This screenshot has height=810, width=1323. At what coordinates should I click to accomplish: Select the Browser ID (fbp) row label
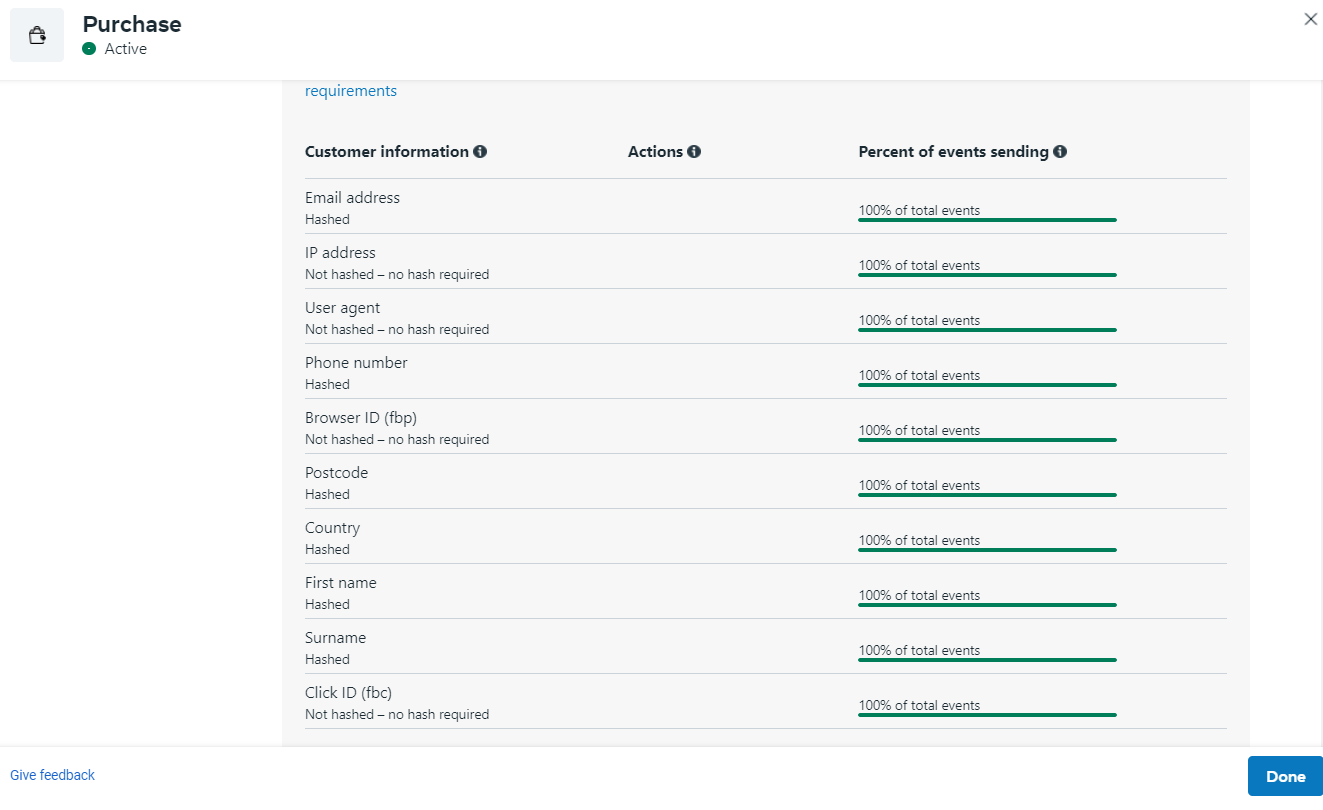tap(360, 418)
